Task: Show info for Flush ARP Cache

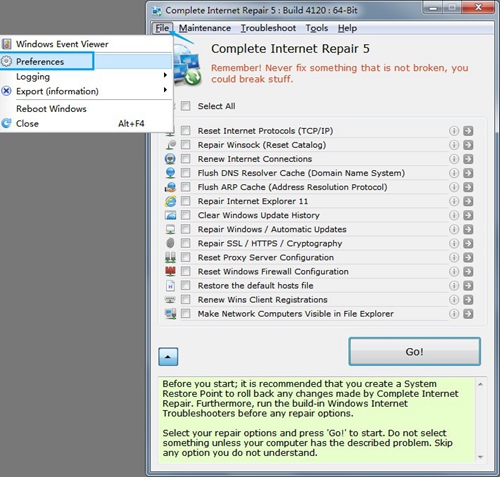Action: click(454, 187)
